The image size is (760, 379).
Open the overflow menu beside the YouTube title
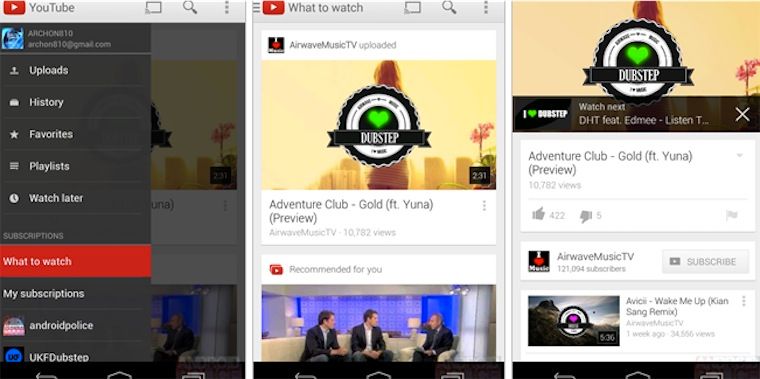click(x=226, y=7)
